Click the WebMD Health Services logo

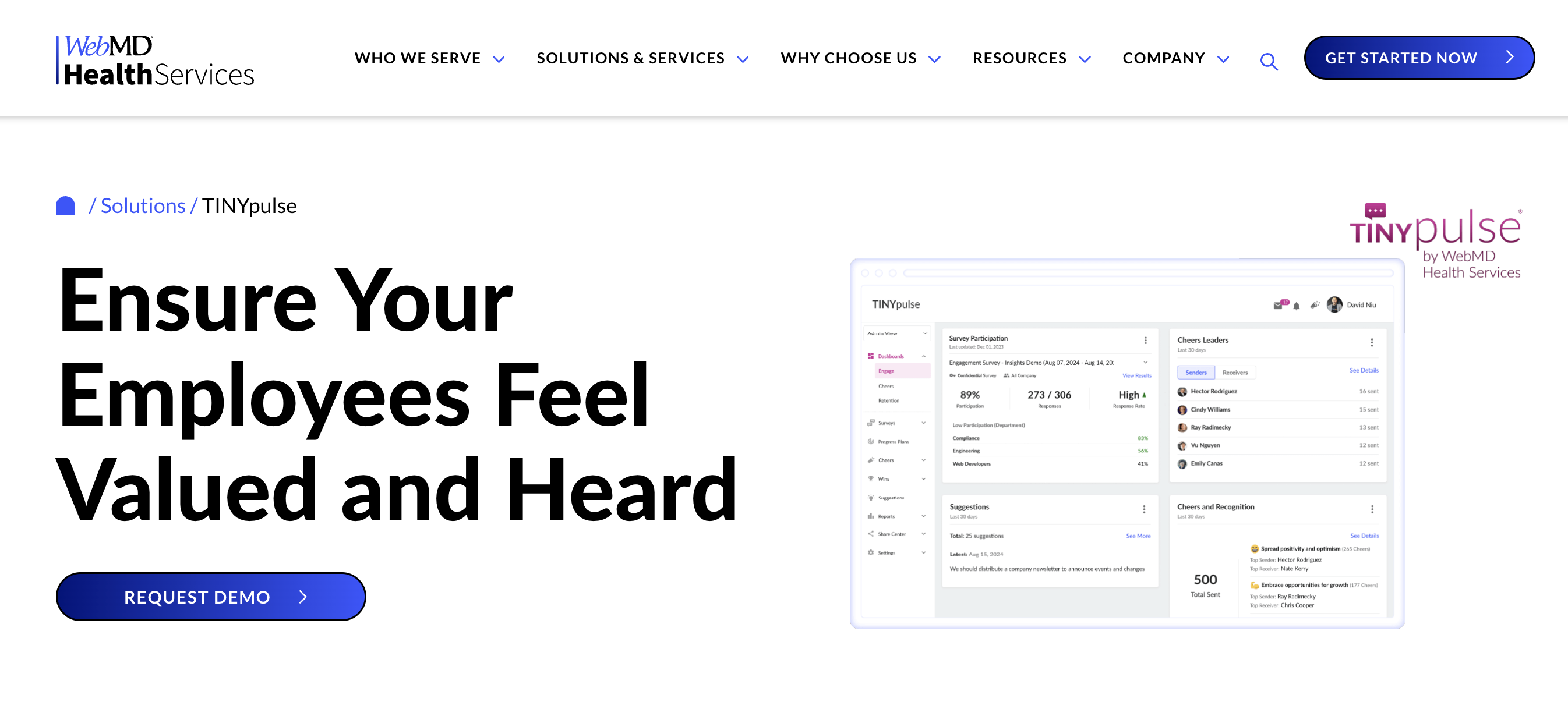tap(155, 59)
